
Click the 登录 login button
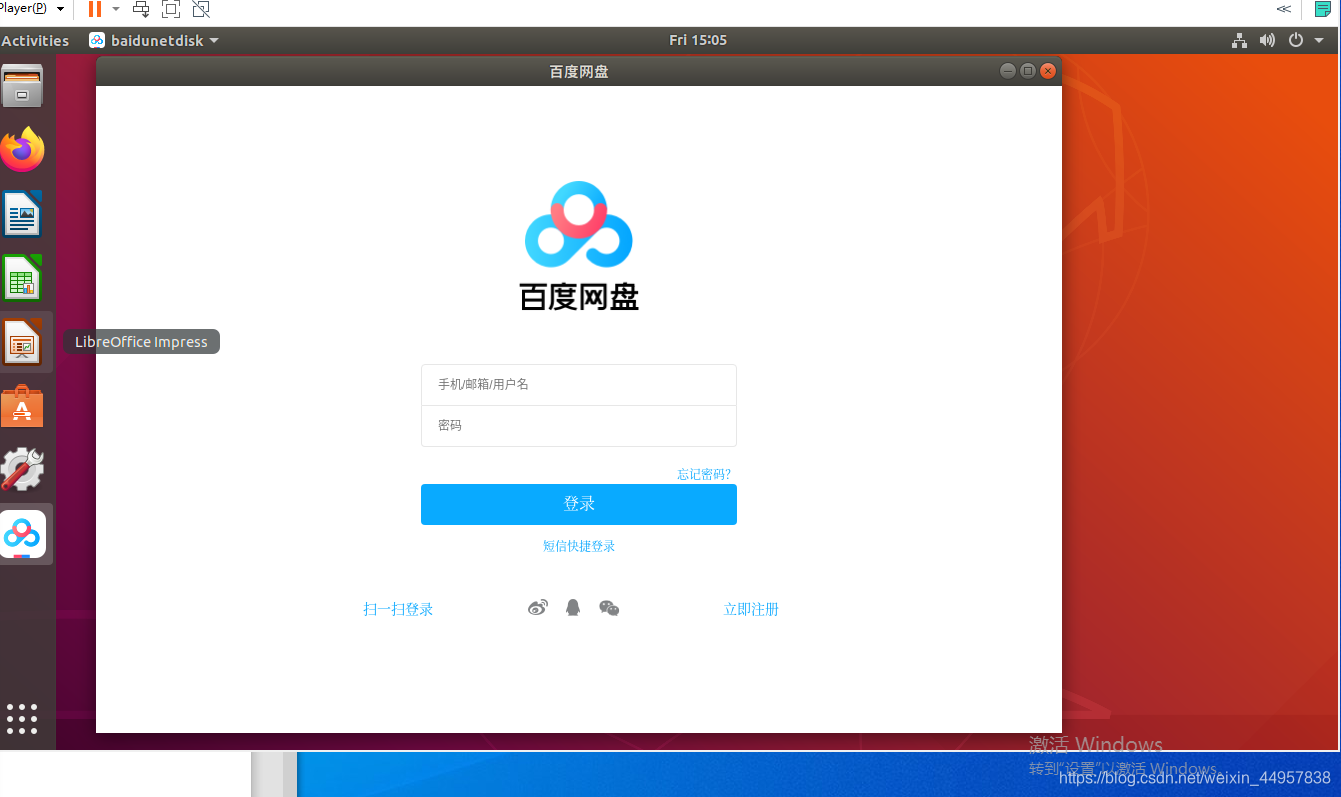point(579,504)
